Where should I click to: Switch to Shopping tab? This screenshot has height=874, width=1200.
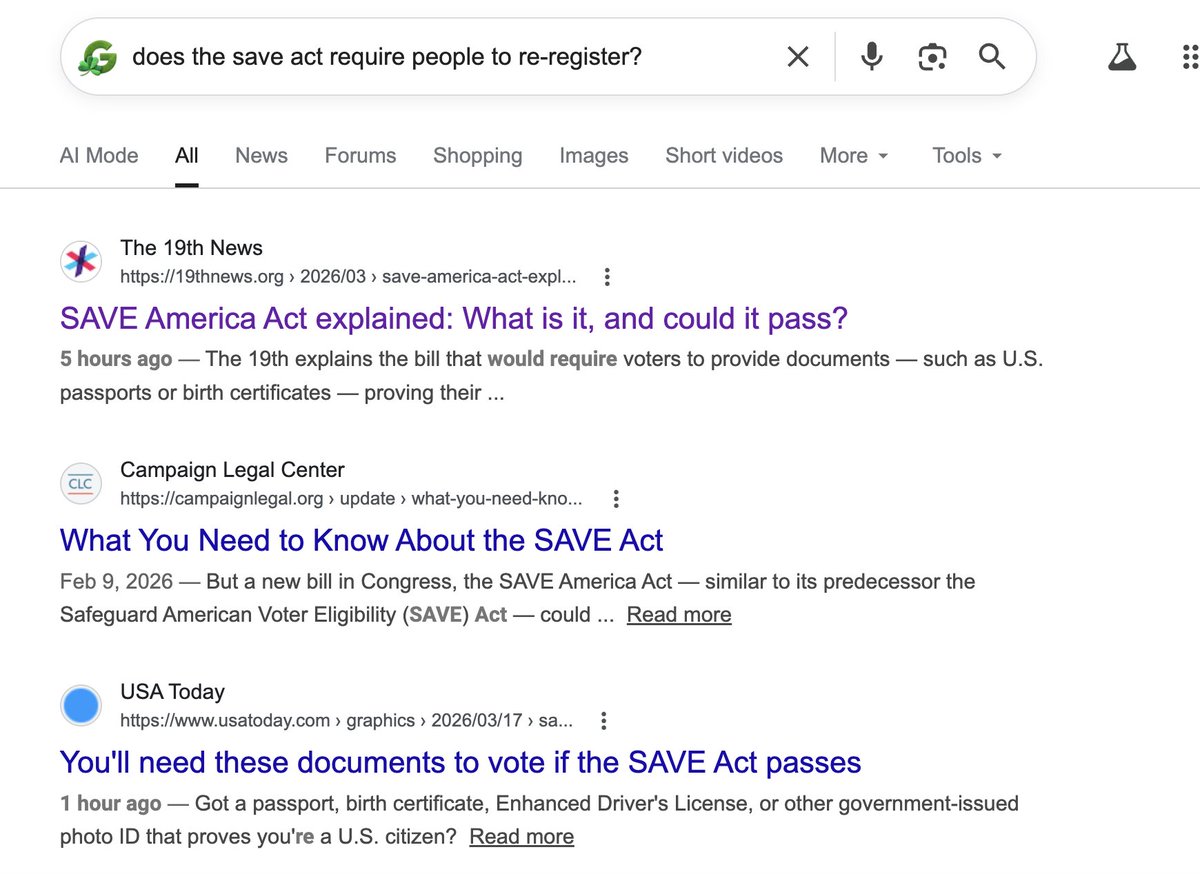click(478, 156)
